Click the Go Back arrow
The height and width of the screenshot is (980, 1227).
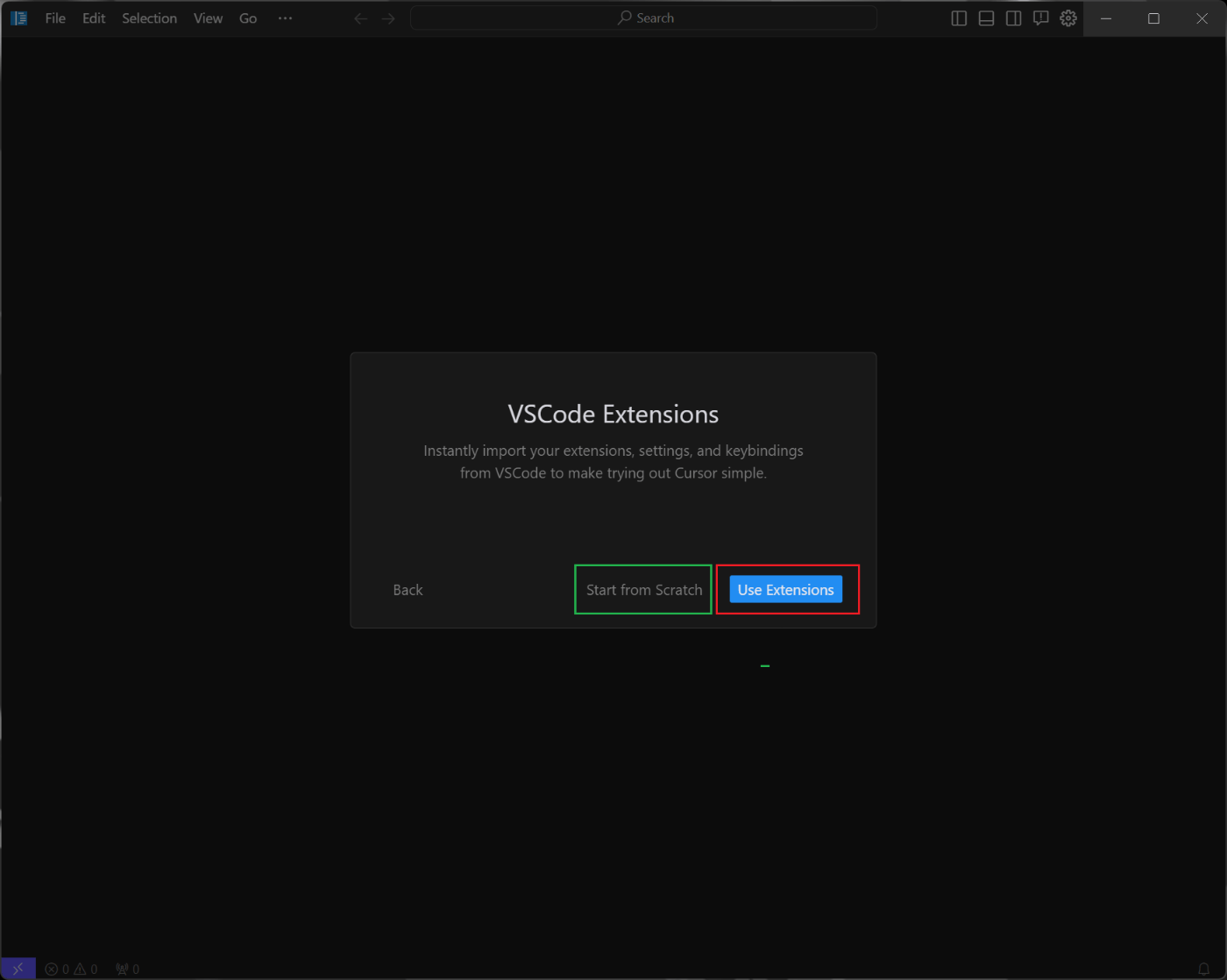360,18
